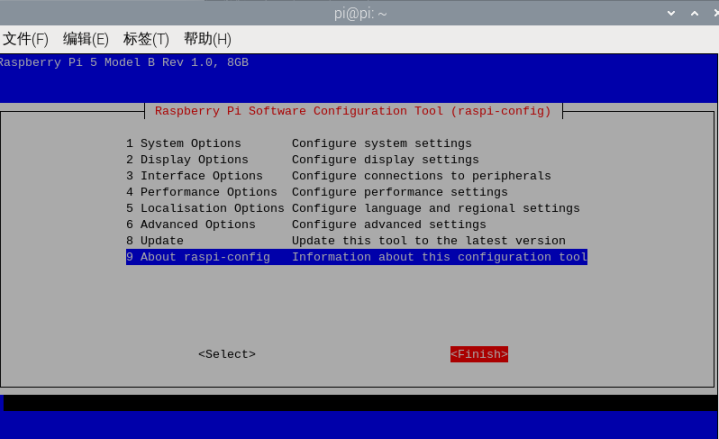Click the <Select> button
The image size is (719, 439).
pyautogui.click(x=227, y=354)
